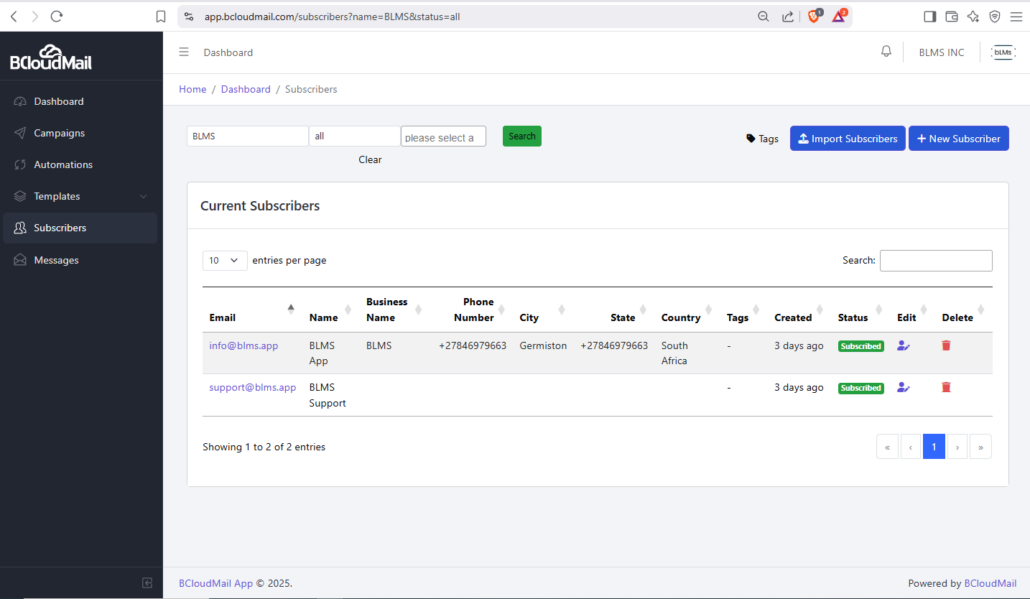Toggle sidebar with the hamburger icon
Screen dimensions: 1030x599
point(184,52)
